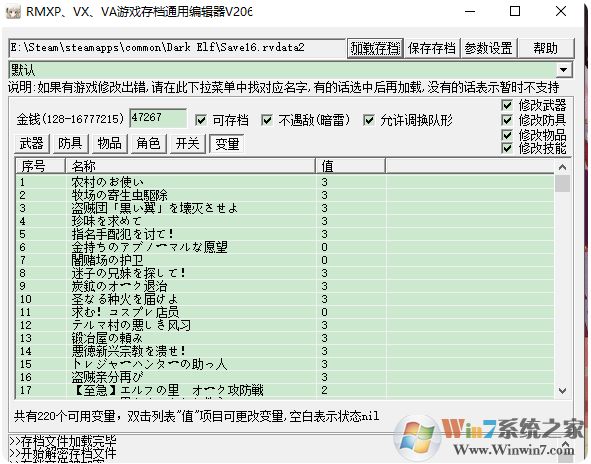Image resolution: width=591 pixels, height=464 pixels.
Task: Open the 默认 game profile dropdown
Action: [x=564, y=70]
